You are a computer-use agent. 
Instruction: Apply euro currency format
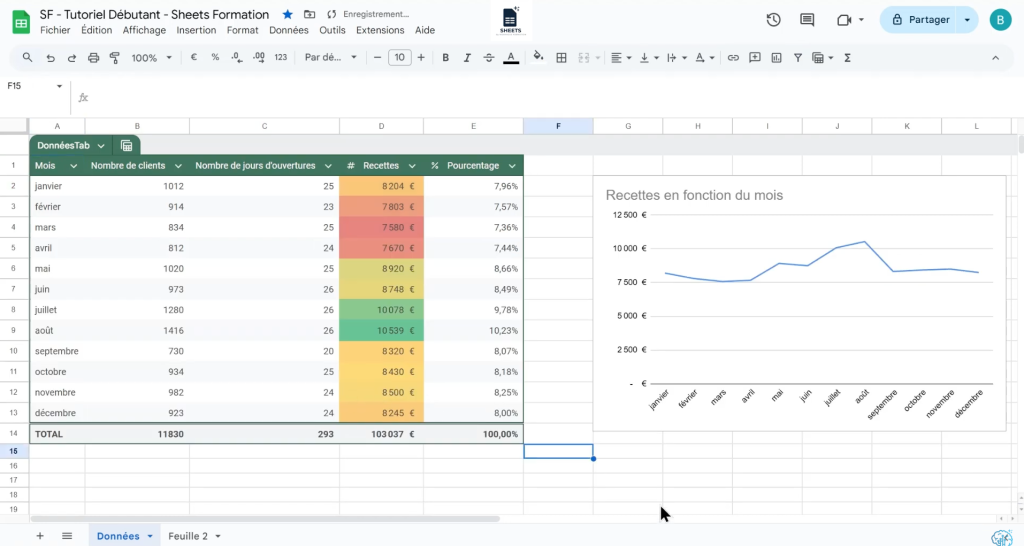click(194, 57)
